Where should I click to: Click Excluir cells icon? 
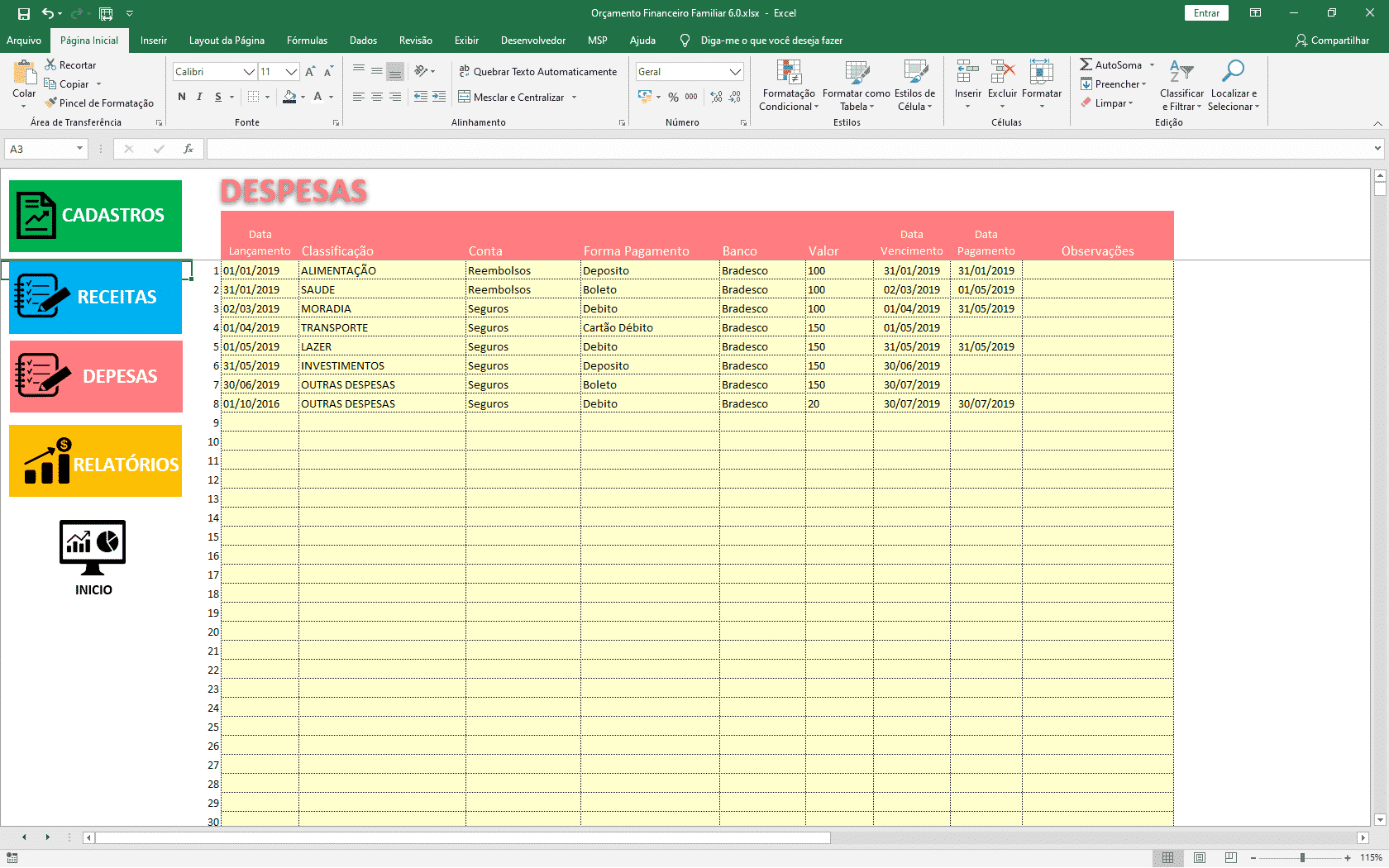point(1002,72)
